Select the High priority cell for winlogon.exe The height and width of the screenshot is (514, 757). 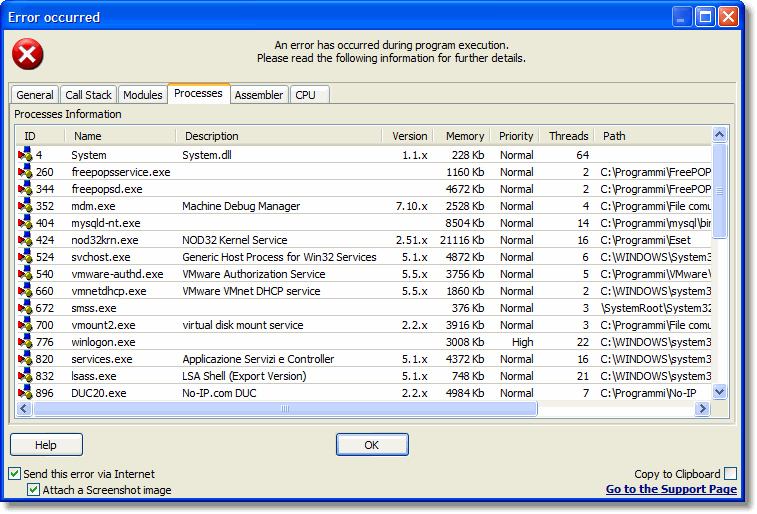tap(522, 342)
